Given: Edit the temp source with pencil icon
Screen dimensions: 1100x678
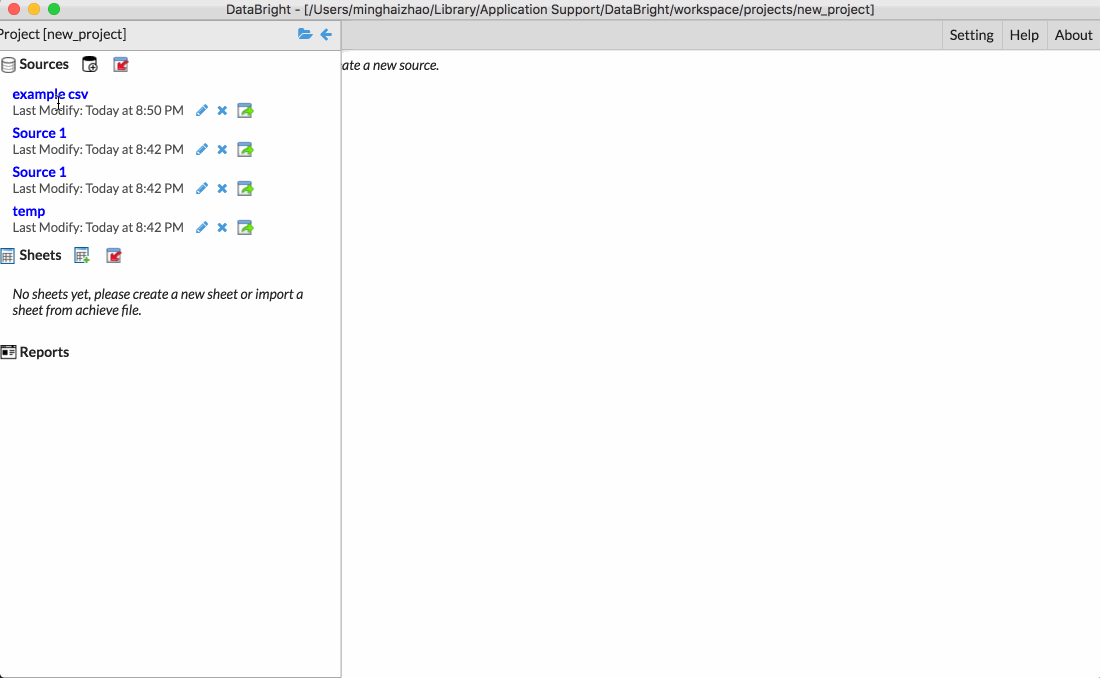Looking at the screenshot, I should pos(202,227).
